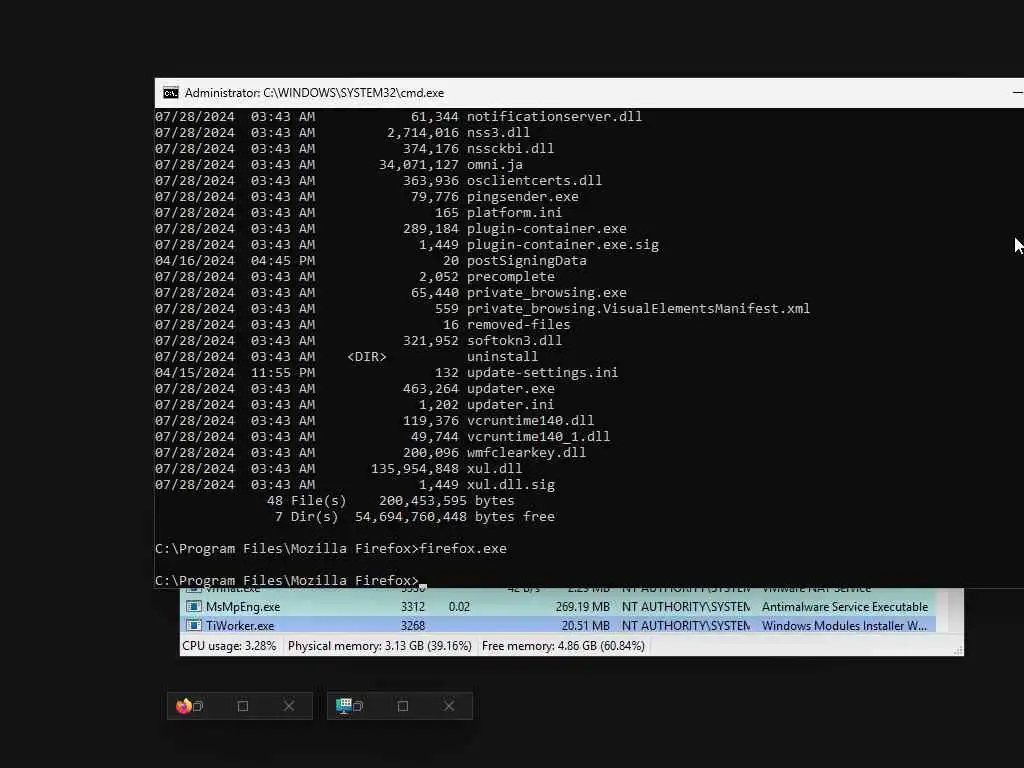Click wmfclearkey.dll in the listing
This screenshot has width=1024, height=768.
[x=526, y=453]
